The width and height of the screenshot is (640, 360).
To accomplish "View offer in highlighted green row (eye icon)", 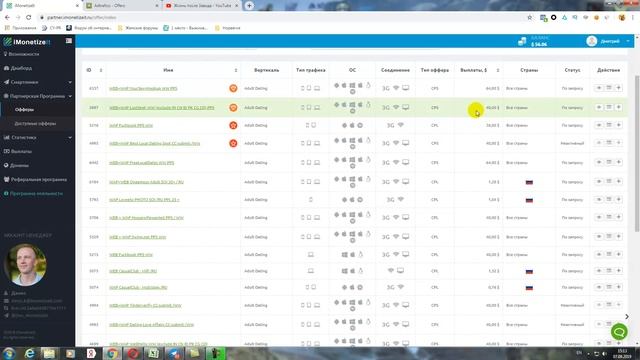I will tap(599, 107).
